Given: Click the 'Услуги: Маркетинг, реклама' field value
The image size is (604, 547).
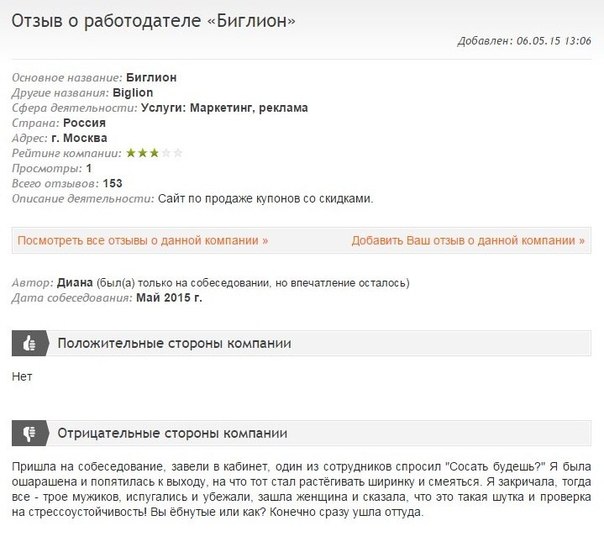Looking at the screenshot, I should [224, 108].
